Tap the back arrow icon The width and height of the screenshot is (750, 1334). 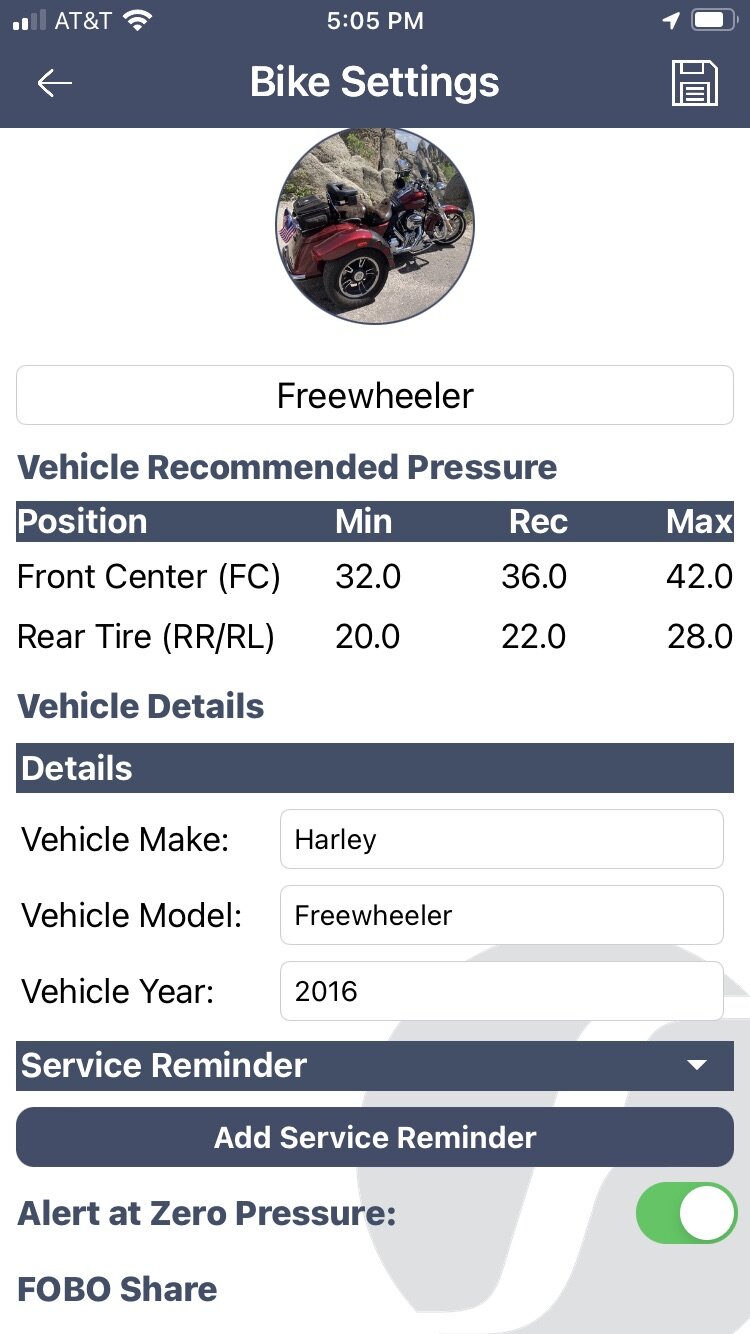pos(54,83)
